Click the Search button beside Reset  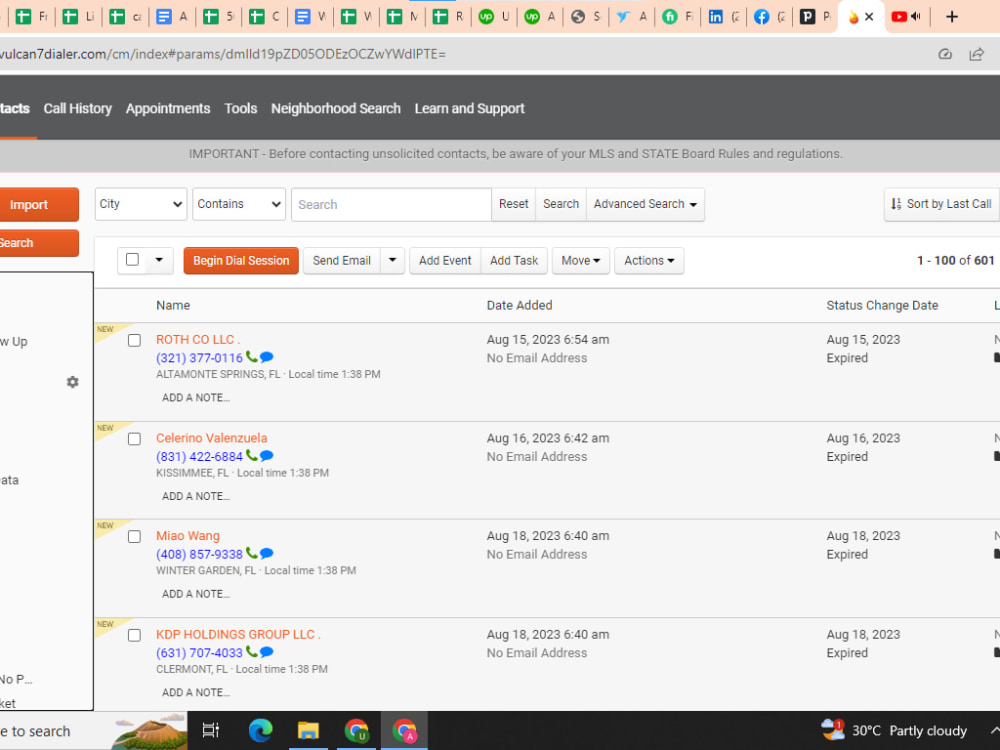pyautogui.click(x=561, y=204)
